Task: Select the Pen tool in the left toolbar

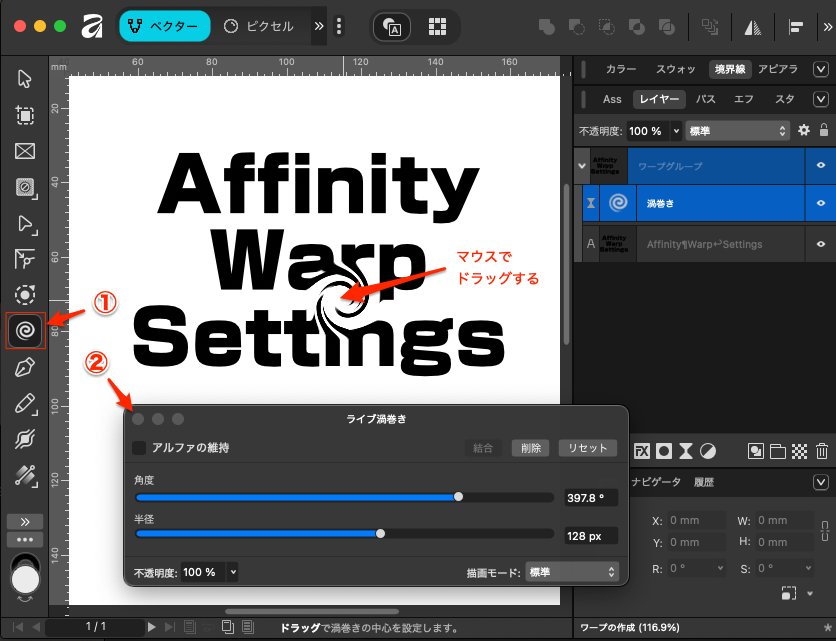Action: (25, 367)
